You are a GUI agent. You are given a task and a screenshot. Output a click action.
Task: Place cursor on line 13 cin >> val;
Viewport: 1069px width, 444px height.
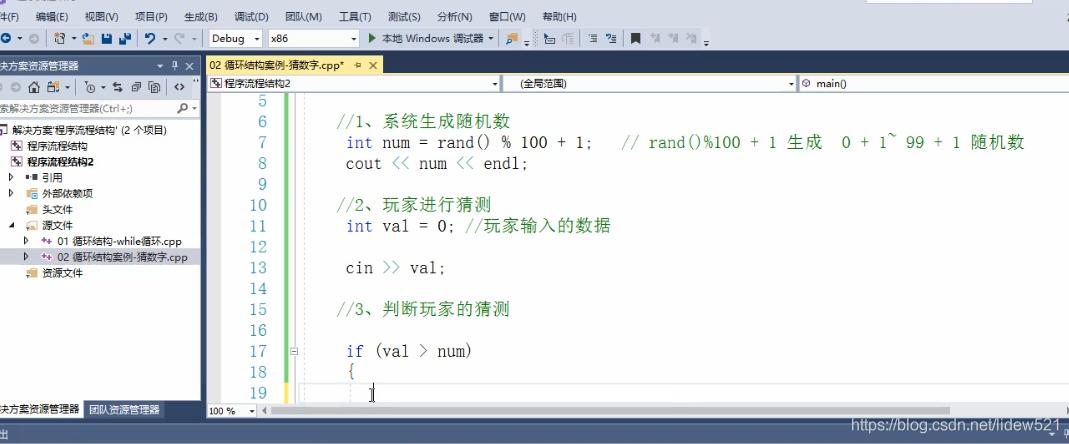click(395, 268)
